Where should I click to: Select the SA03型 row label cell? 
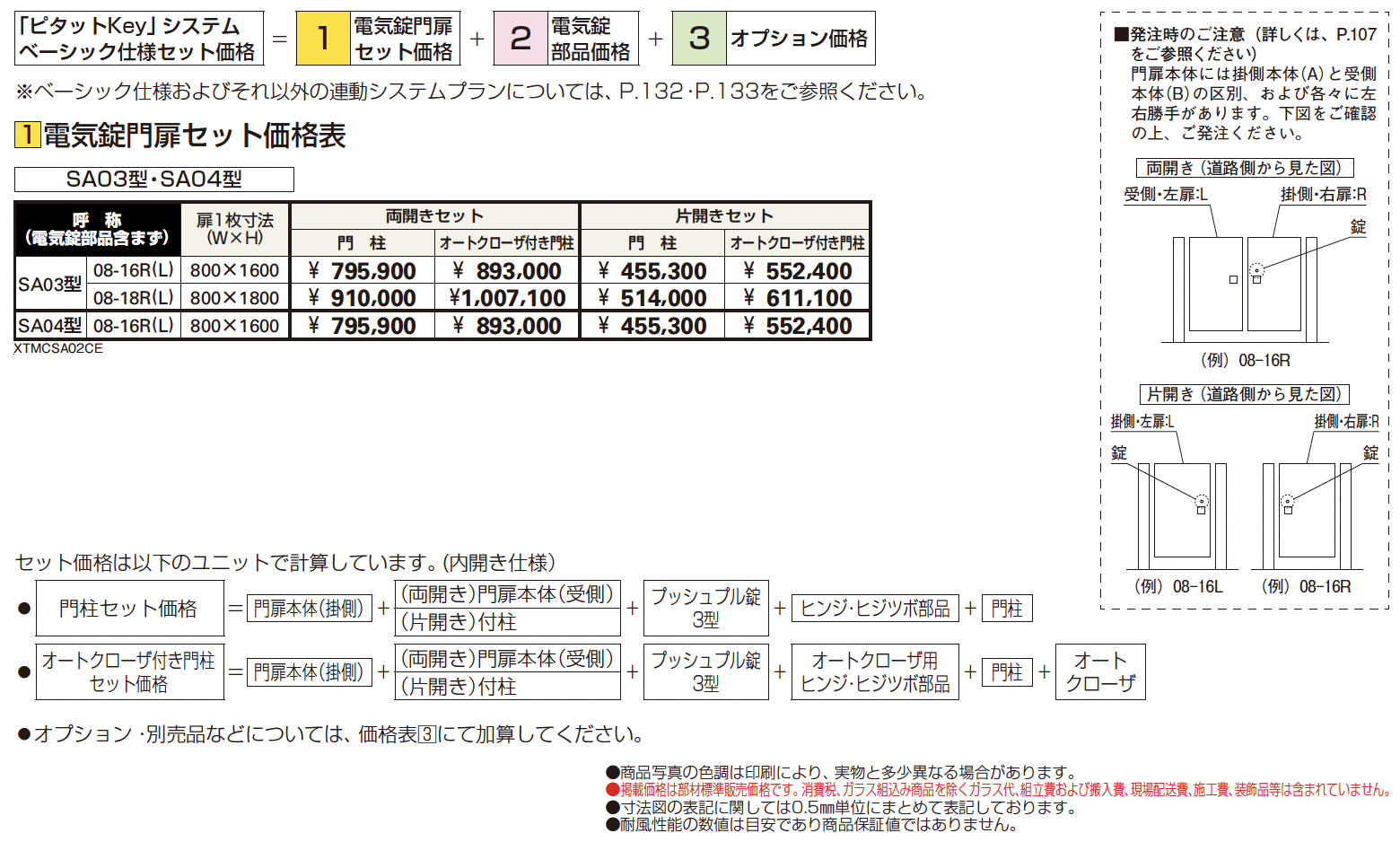tap(50, 285)
